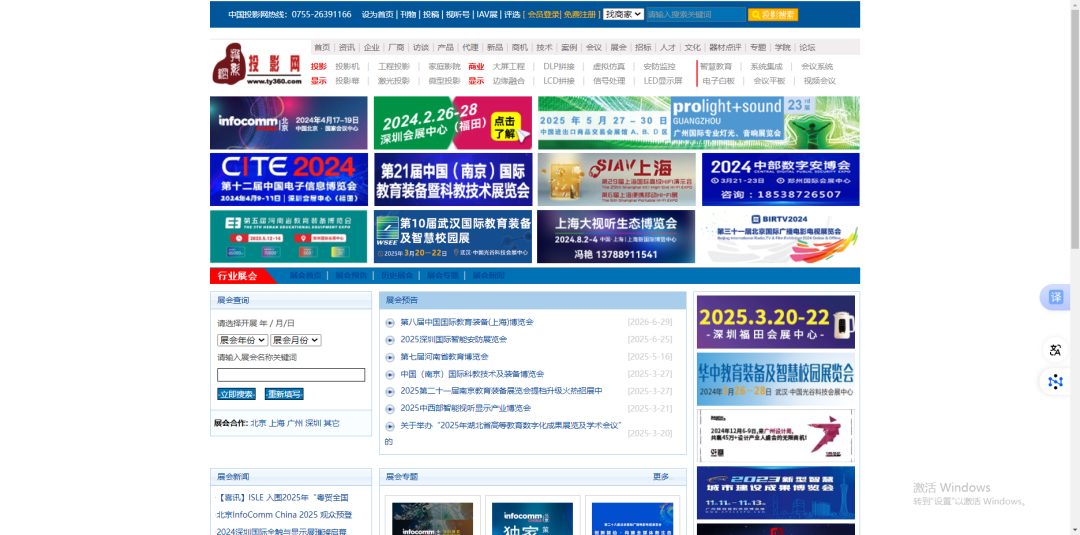The height and width of the screenshot is (535, 1080).
Task: Click the 2024中部数字安博会 banner
Action: [780, 179]
